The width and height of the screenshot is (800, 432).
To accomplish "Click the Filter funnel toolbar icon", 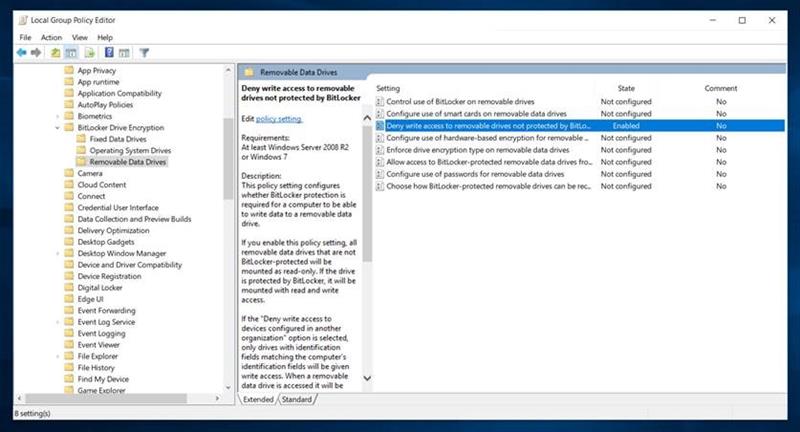I will pyautogui.click(x=144, y=53).
